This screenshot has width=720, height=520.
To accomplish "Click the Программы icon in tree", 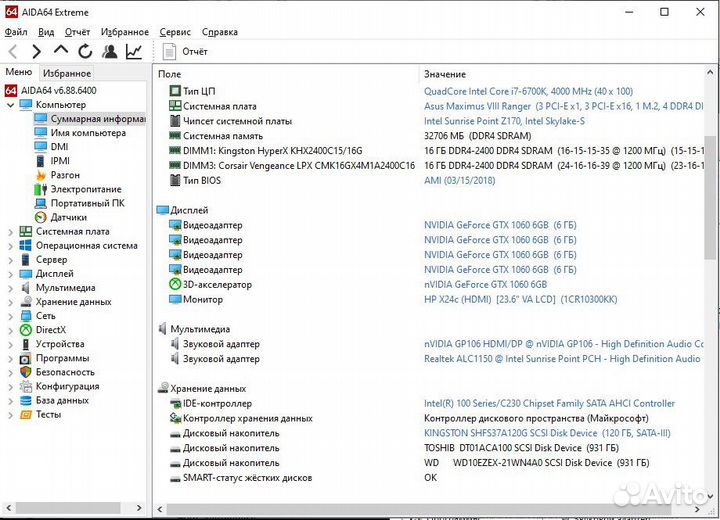I will coord(26,358).
